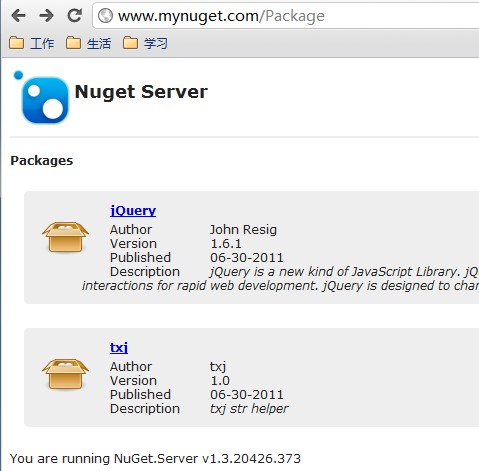
Task: Click the NuGet Server logo
Action: point(41,97)
